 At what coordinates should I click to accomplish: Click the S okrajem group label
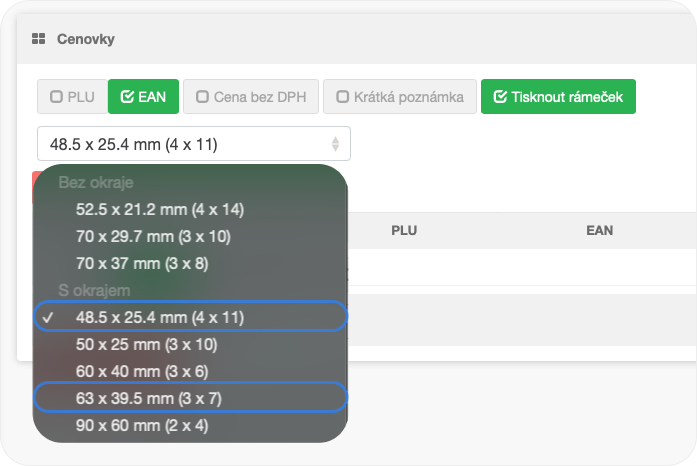[95, 290]
